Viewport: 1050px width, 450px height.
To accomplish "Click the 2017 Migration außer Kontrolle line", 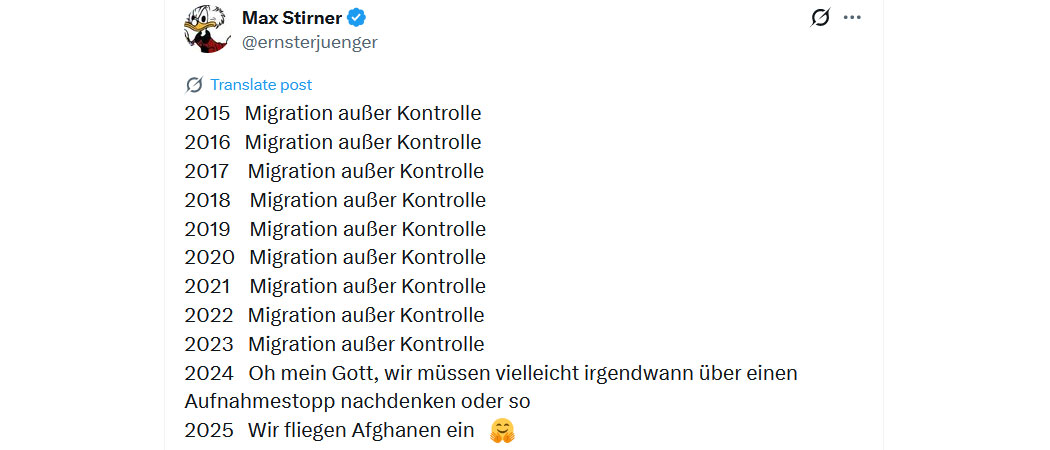I will tap(334, 171).
